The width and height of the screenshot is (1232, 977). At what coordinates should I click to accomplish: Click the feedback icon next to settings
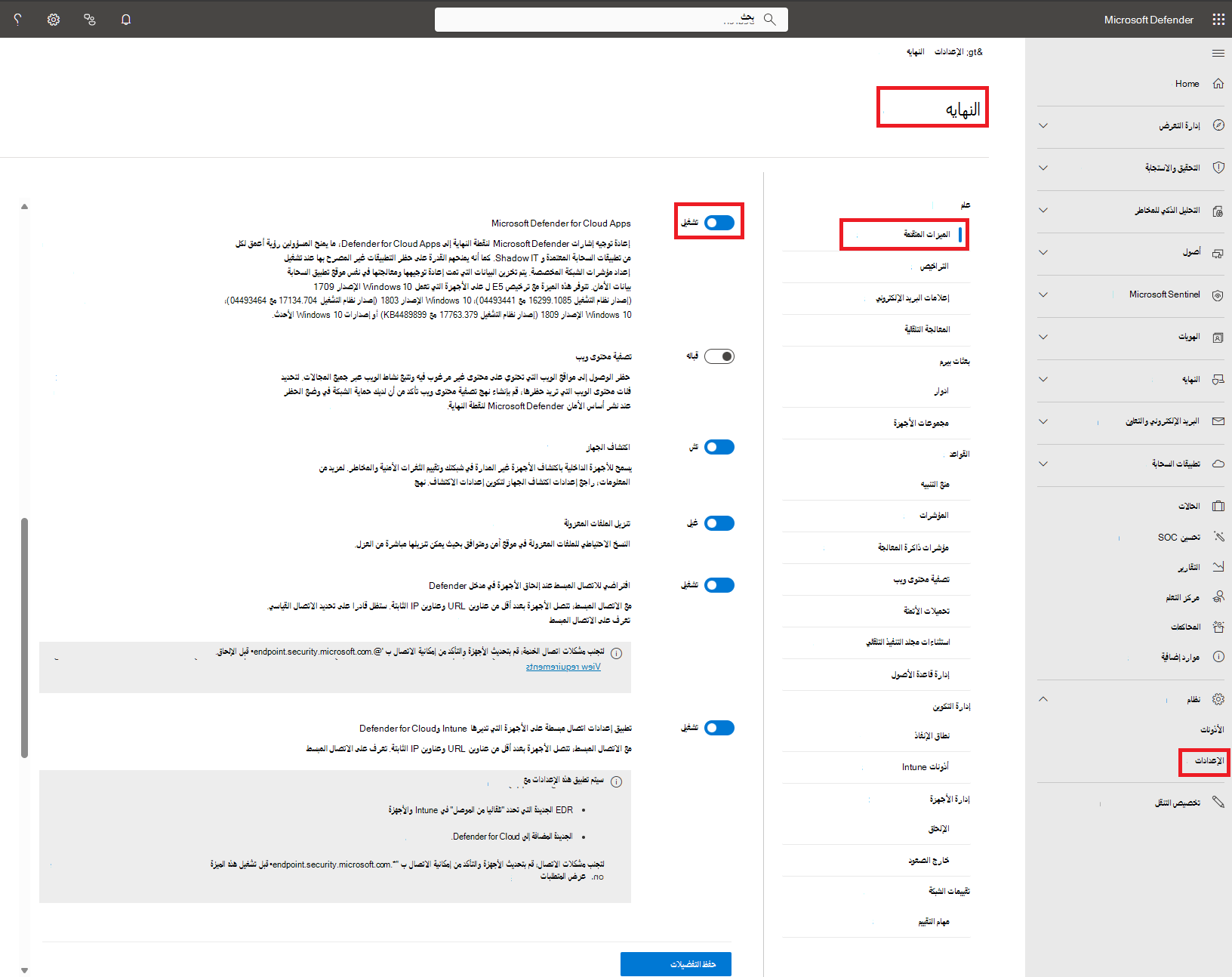[89, 19]
